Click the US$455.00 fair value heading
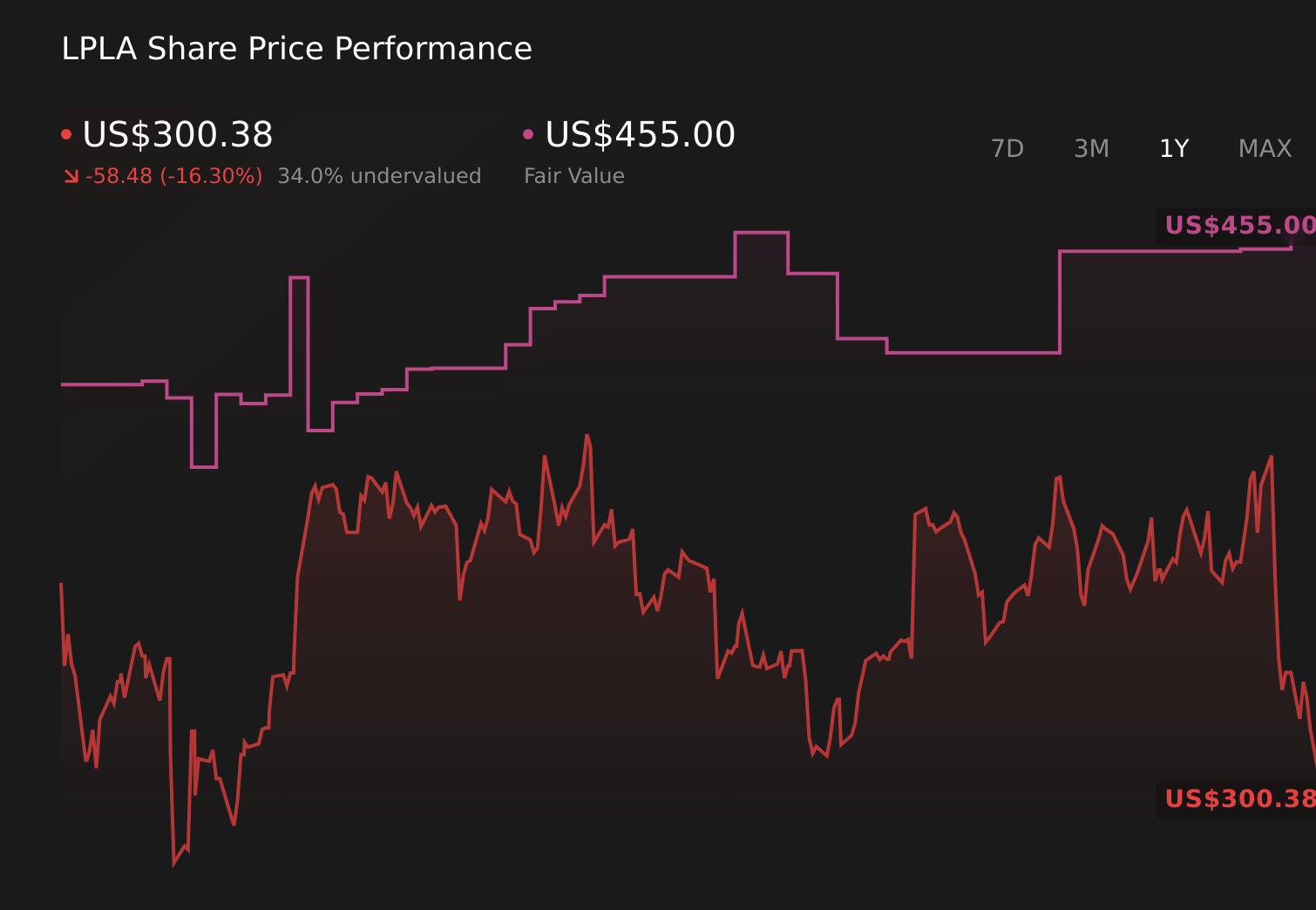1316x910 pixels. click(640, 135)
